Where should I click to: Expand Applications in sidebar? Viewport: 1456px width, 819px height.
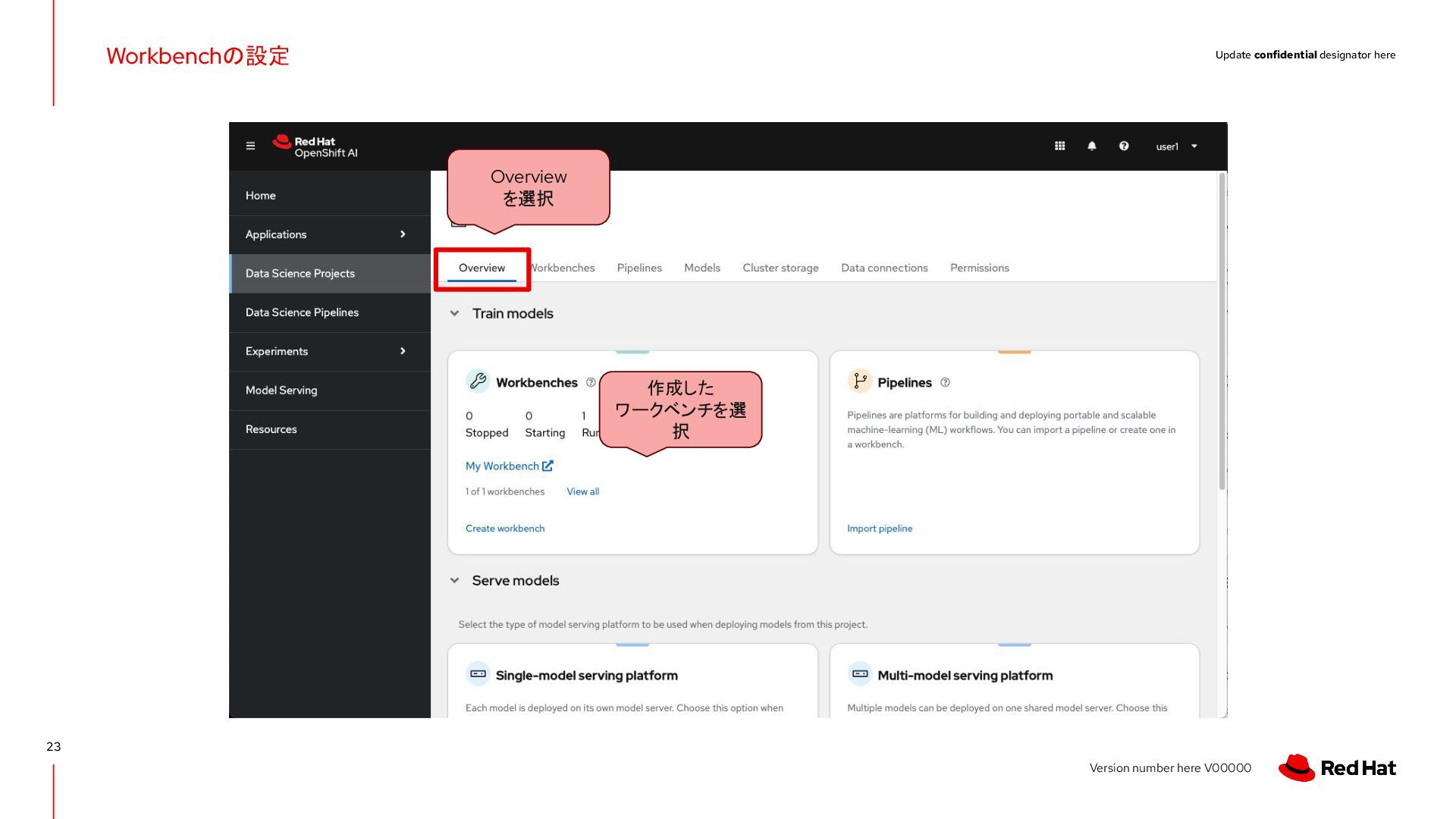tap(330, 234)
